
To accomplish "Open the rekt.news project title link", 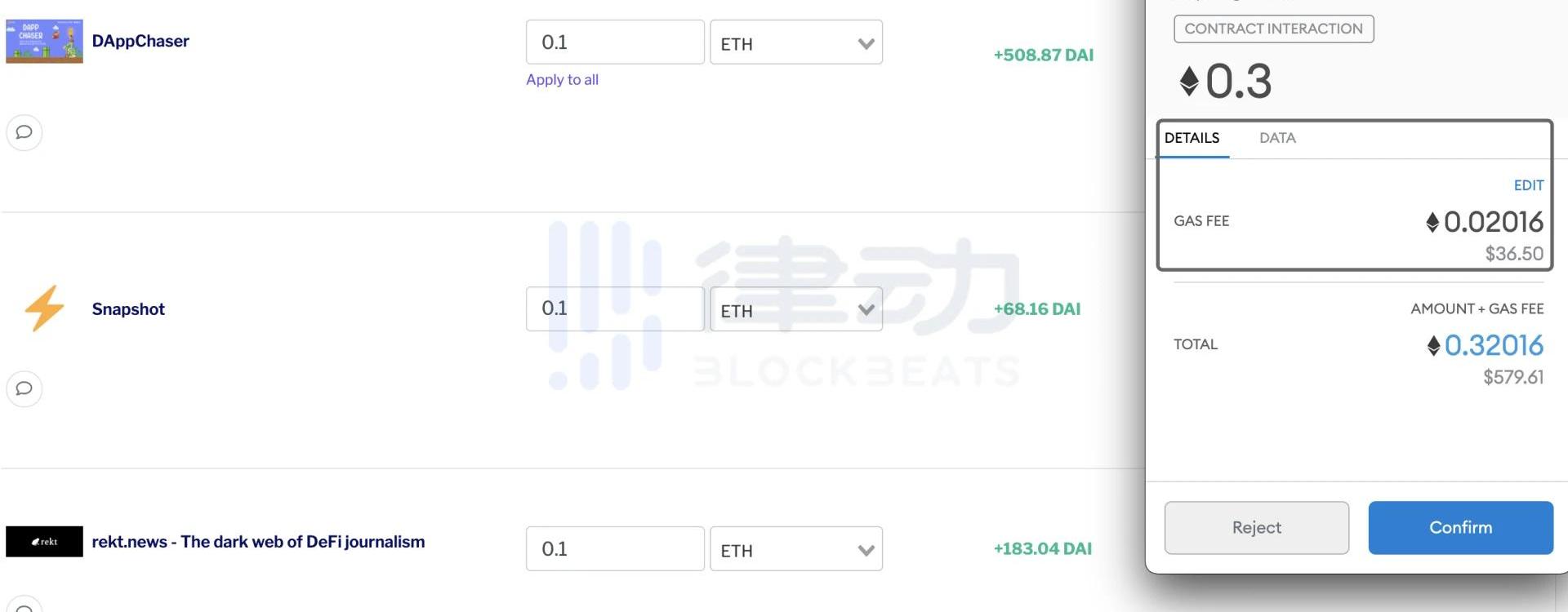I will click(x=258, y=542).
